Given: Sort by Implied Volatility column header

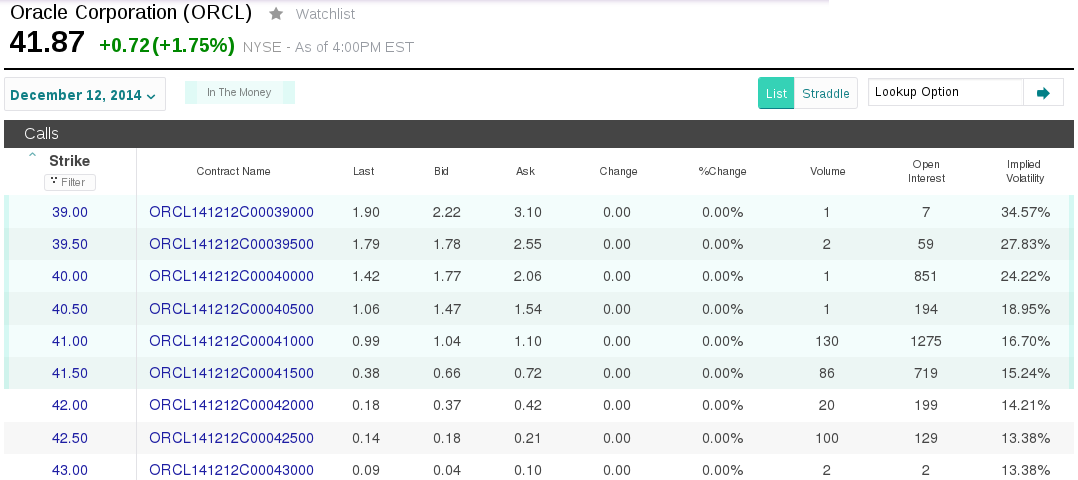Looking at the screenshot, I should click(1025, 171).
